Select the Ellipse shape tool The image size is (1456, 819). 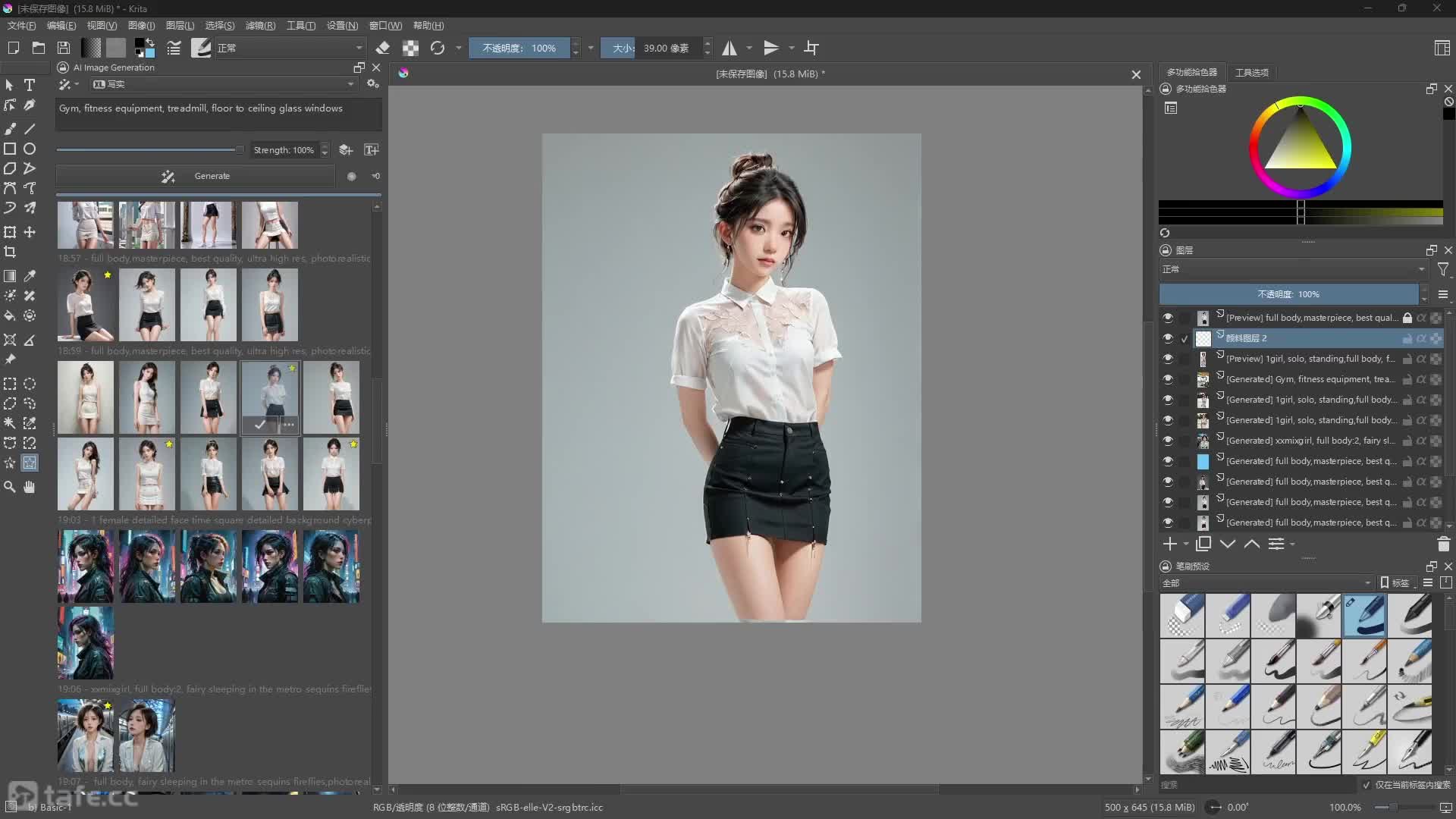point(30,149)
